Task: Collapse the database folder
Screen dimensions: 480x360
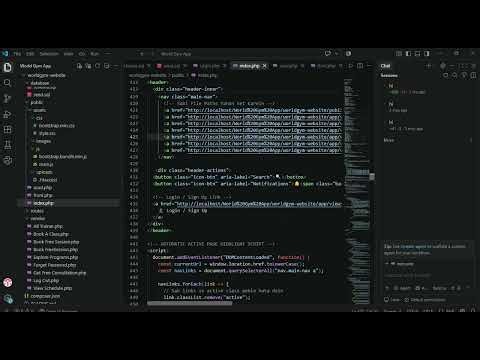Action: [x=40, y=83]
